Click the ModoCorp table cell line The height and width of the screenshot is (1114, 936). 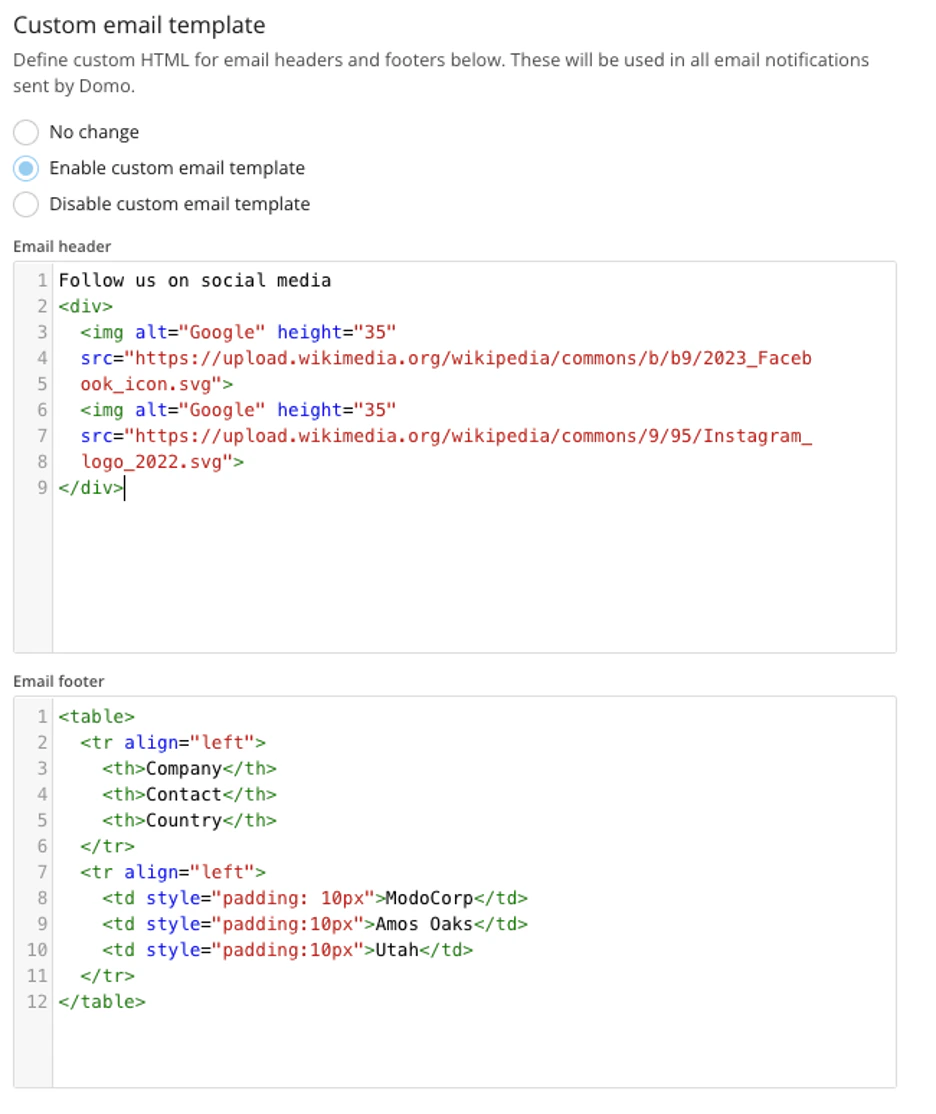tap(315, 898)
